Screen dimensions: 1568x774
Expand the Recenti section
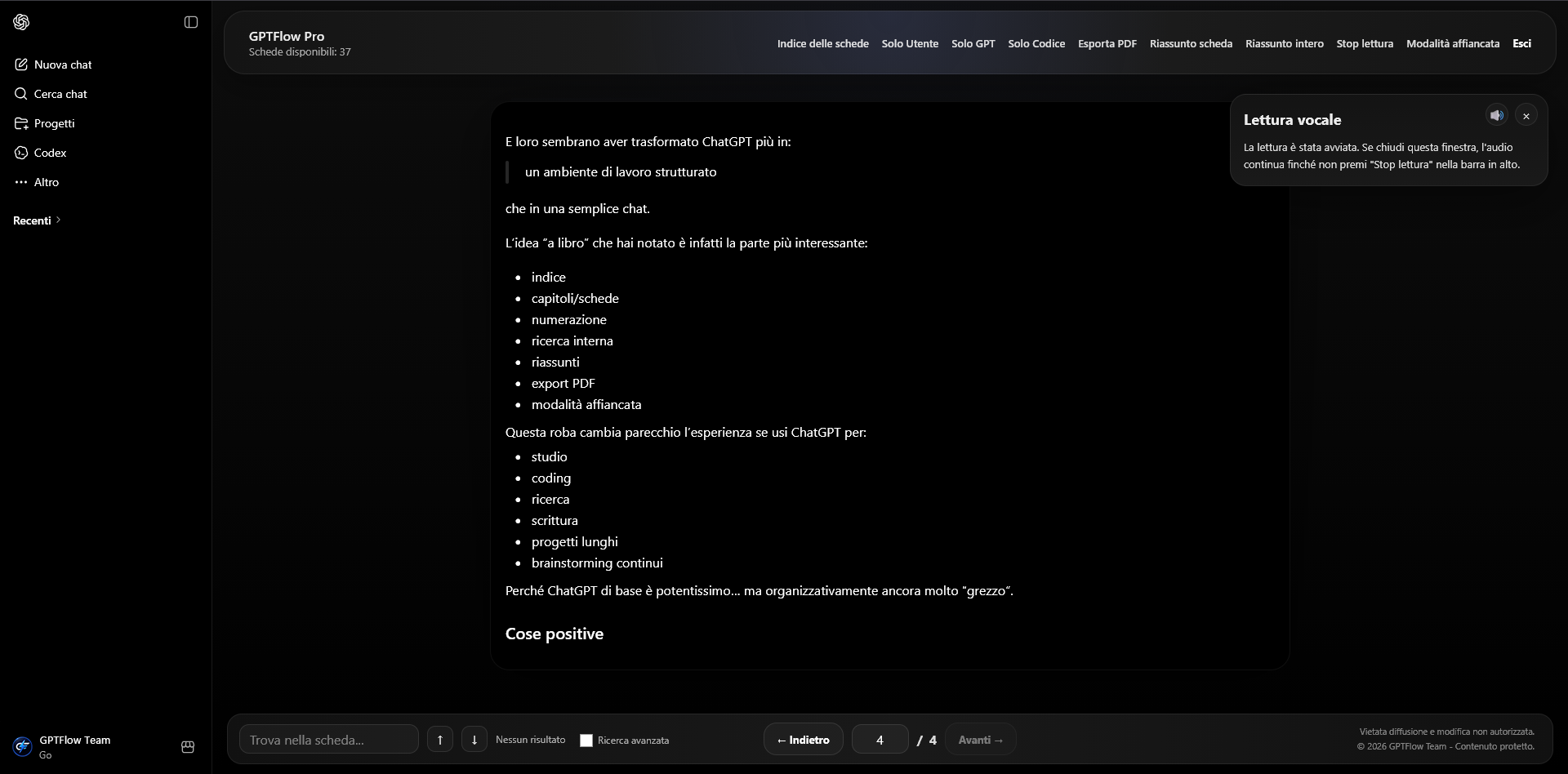point(37,220)
